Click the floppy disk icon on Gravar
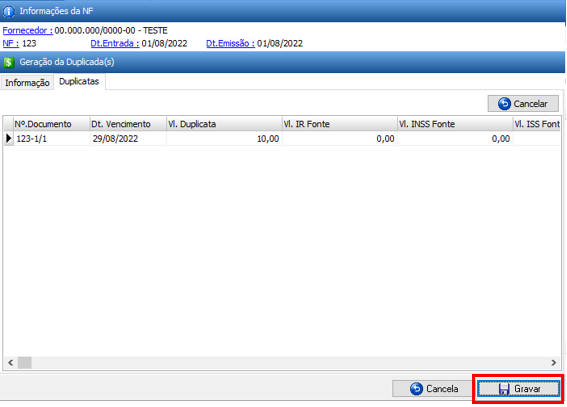The width and height of the screenshot is (567, 407). (504, 389)
